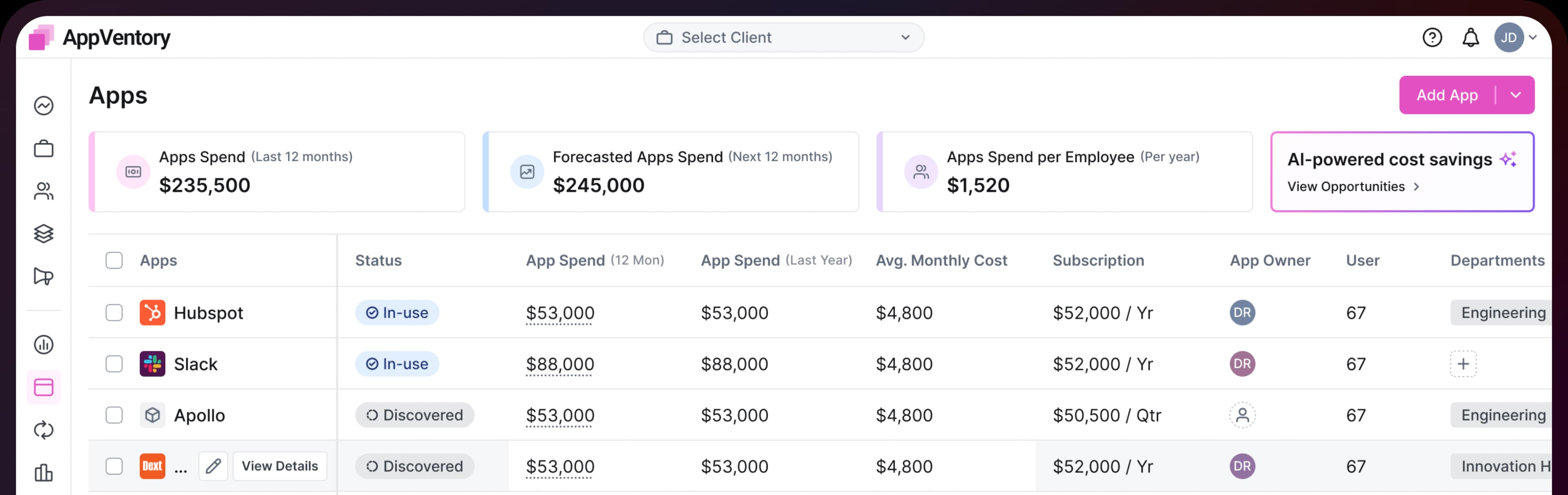Open Dext's Discovered status dropdown

(414, 466)
